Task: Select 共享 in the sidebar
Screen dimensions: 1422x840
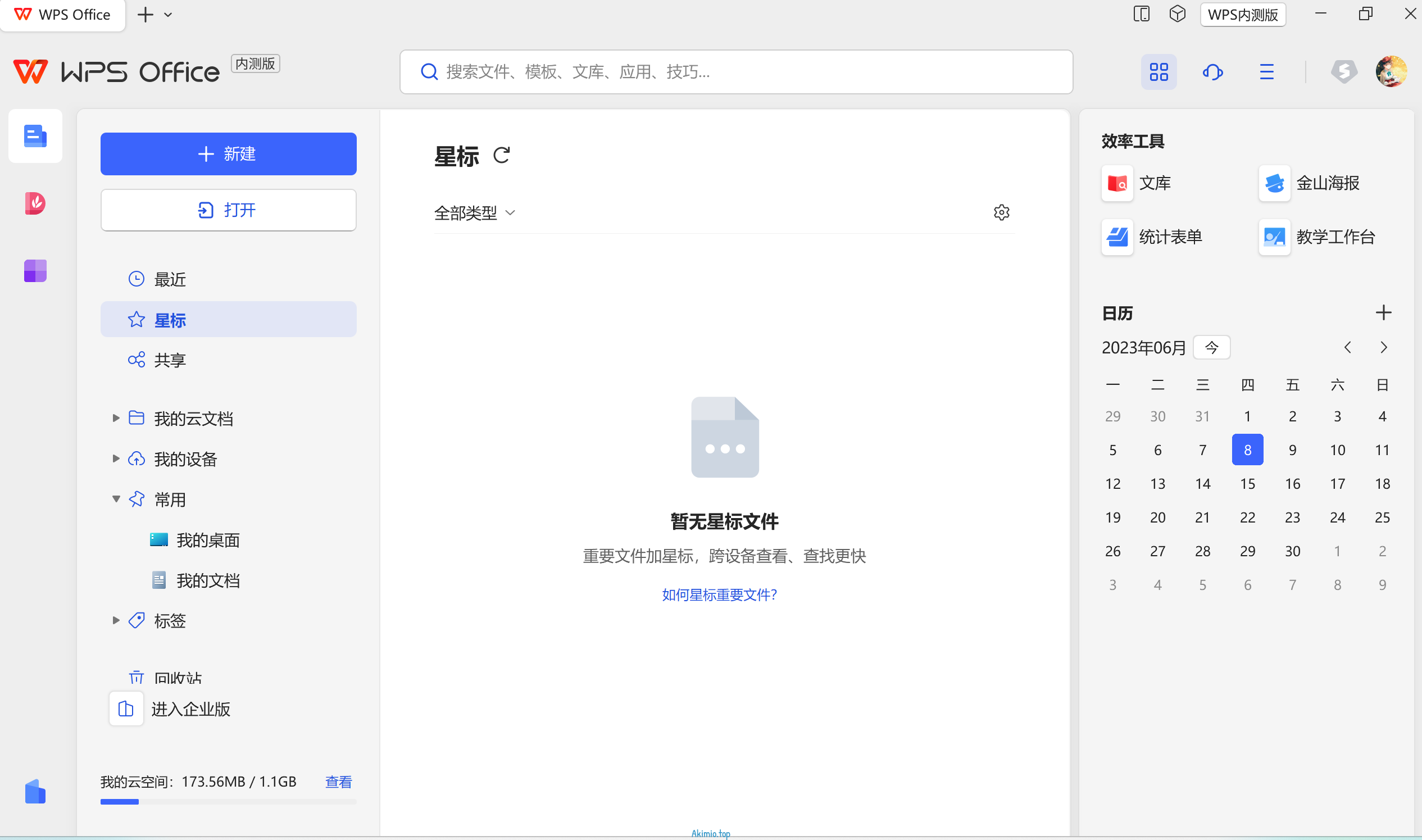Action: click(228, 360)
